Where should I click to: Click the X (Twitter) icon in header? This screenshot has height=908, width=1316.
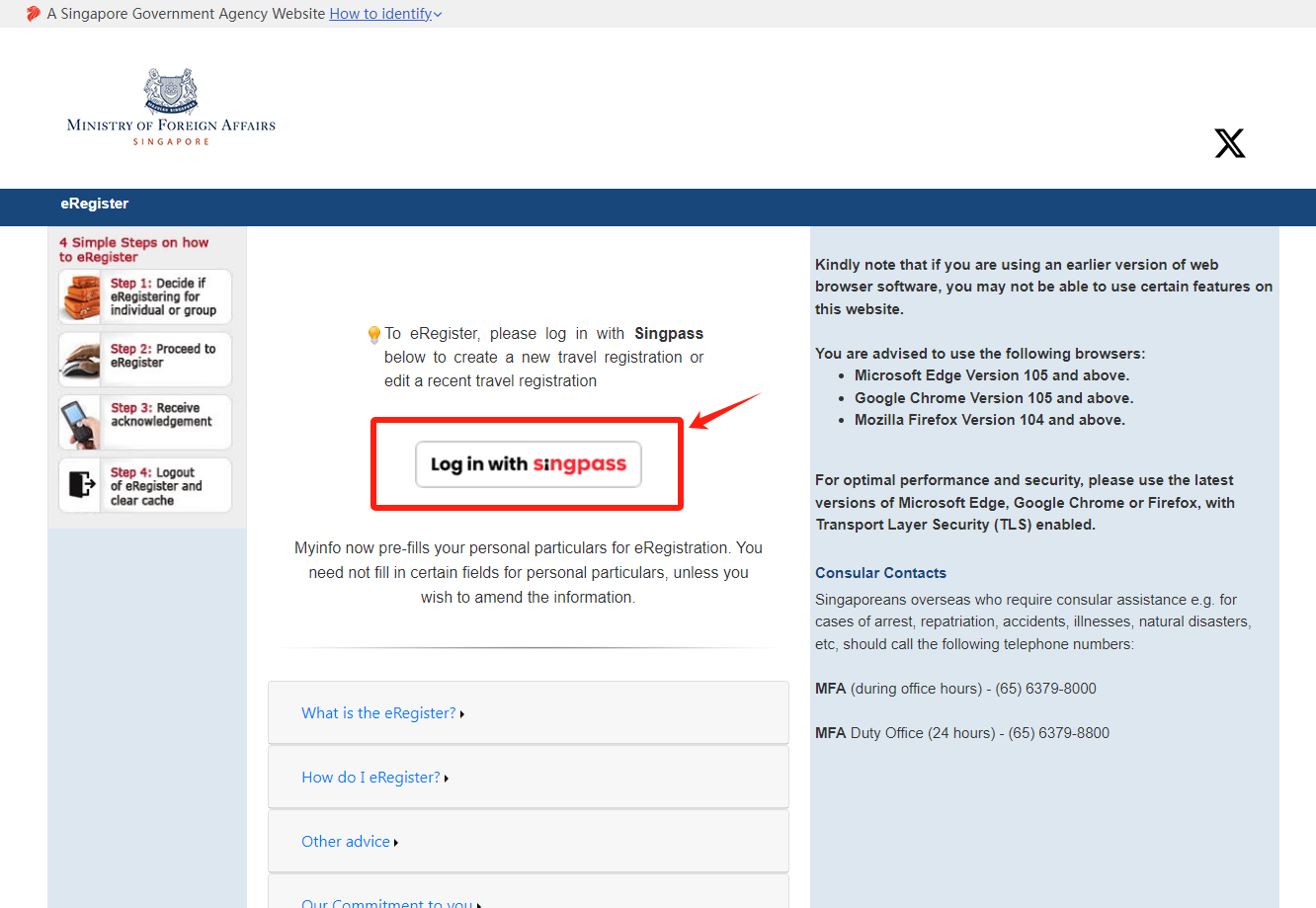pos(1230,143)
